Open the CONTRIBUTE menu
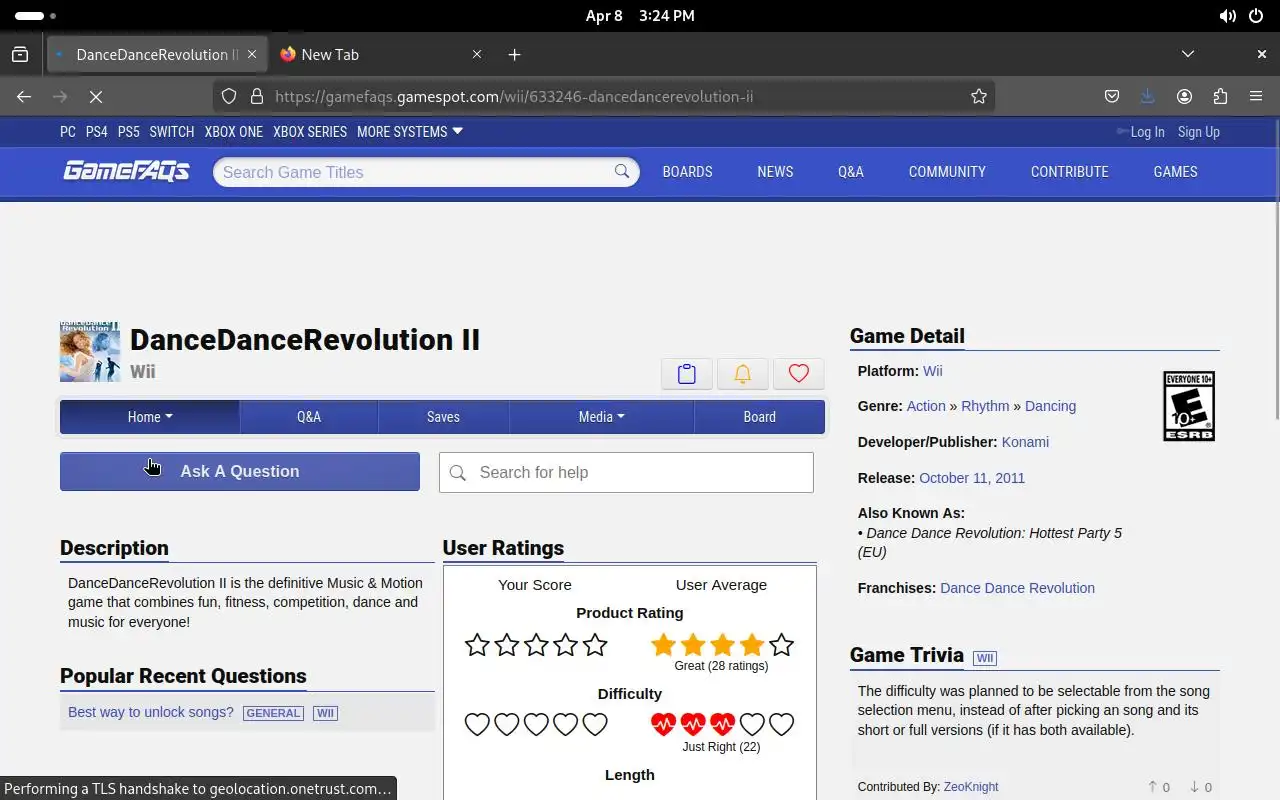This screenshot has height=800, width=1280. [x=1069, y=171]
